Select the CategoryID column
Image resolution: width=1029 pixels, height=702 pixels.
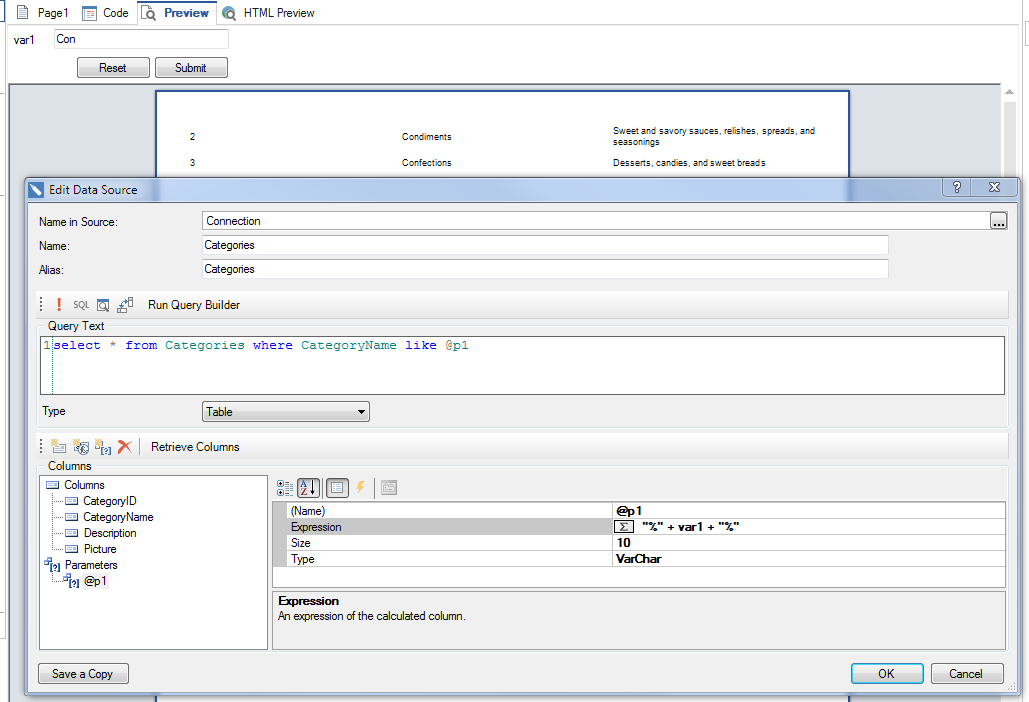coord(110,501)
